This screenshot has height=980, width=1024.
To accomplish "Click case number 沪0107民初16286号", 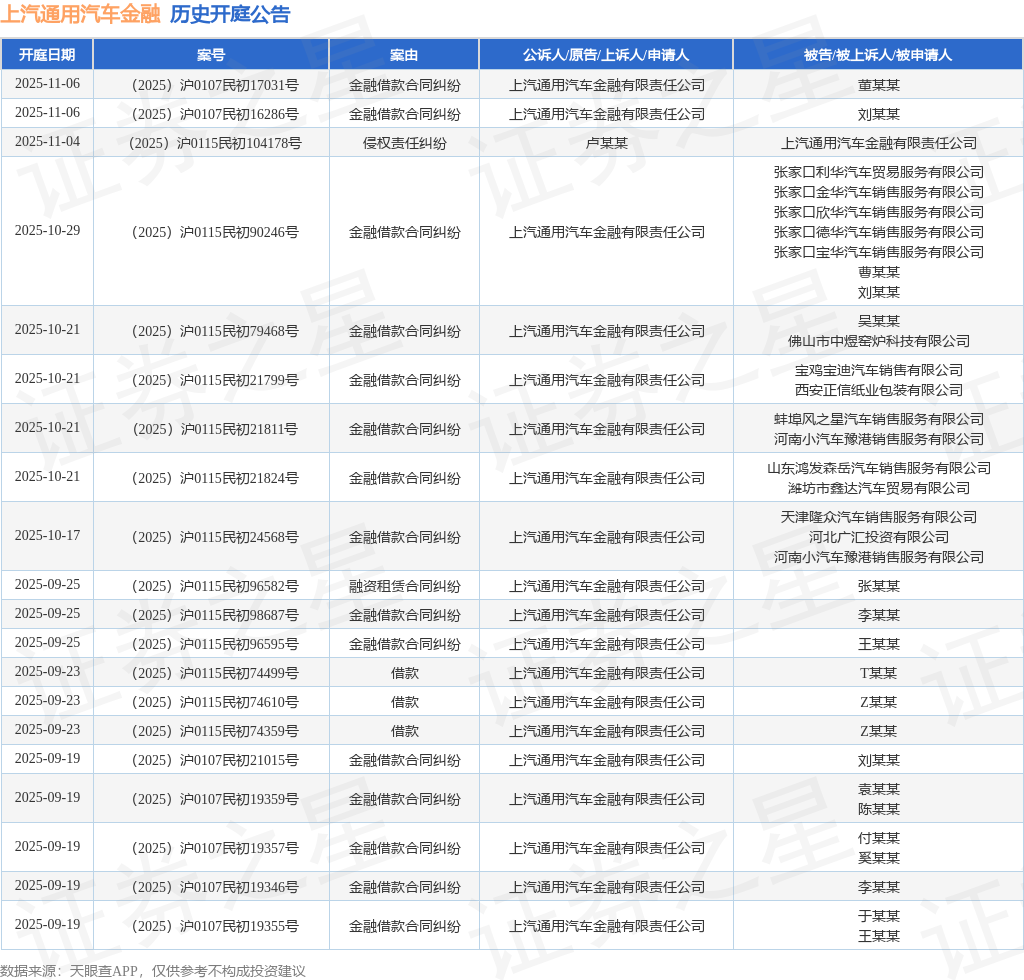I will [215, 114].
